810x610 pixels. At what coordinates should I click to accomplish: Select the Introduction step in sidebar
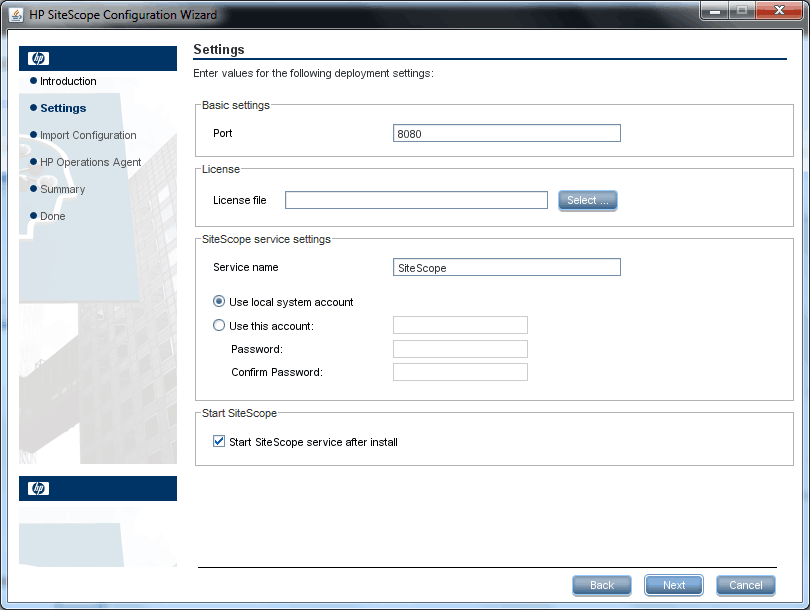click(68, 81)
